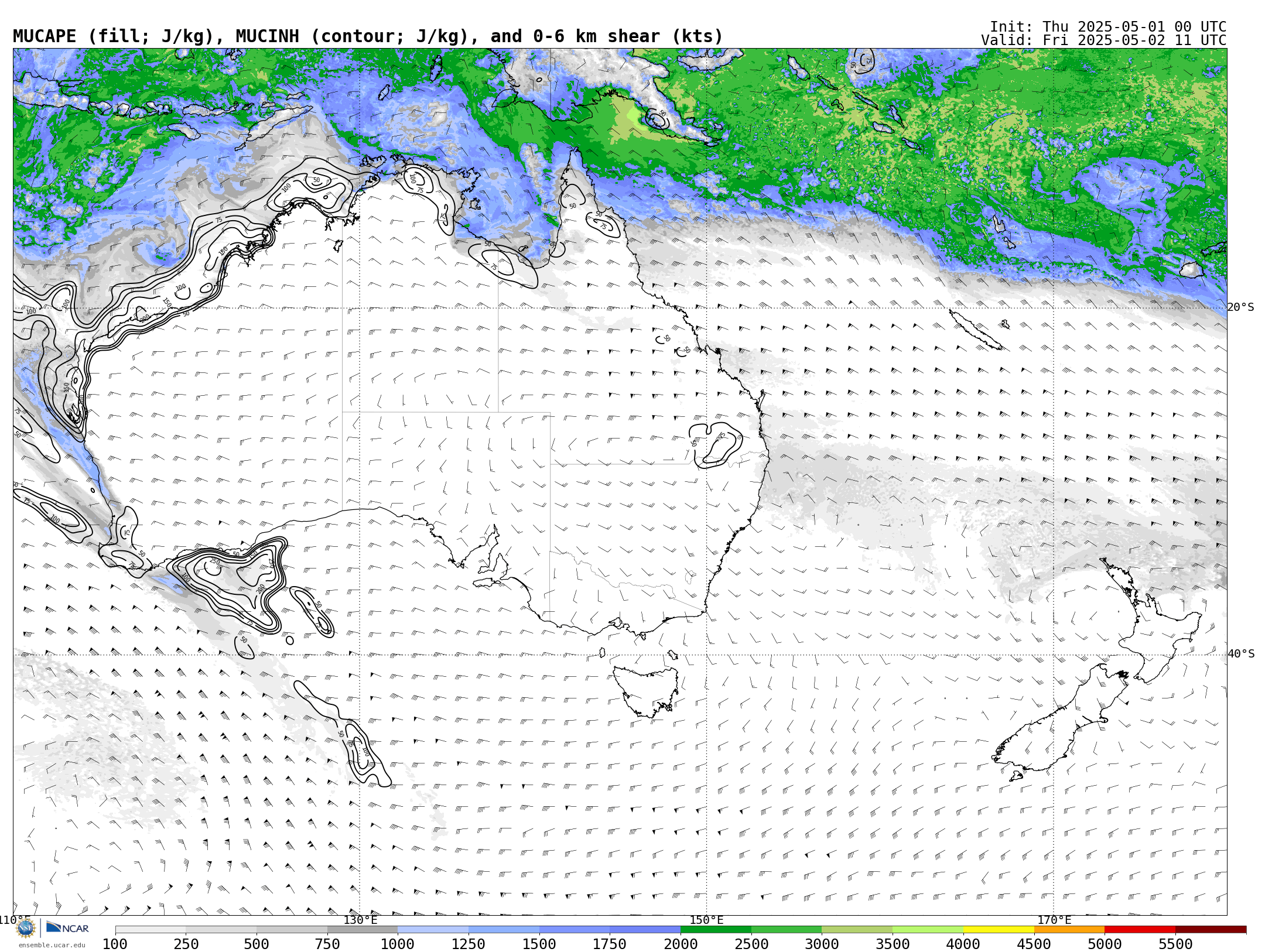Pick the medium gray 500–750 colorbar segment
This screenshot has height=952, width=1265.
coord(292,930)
